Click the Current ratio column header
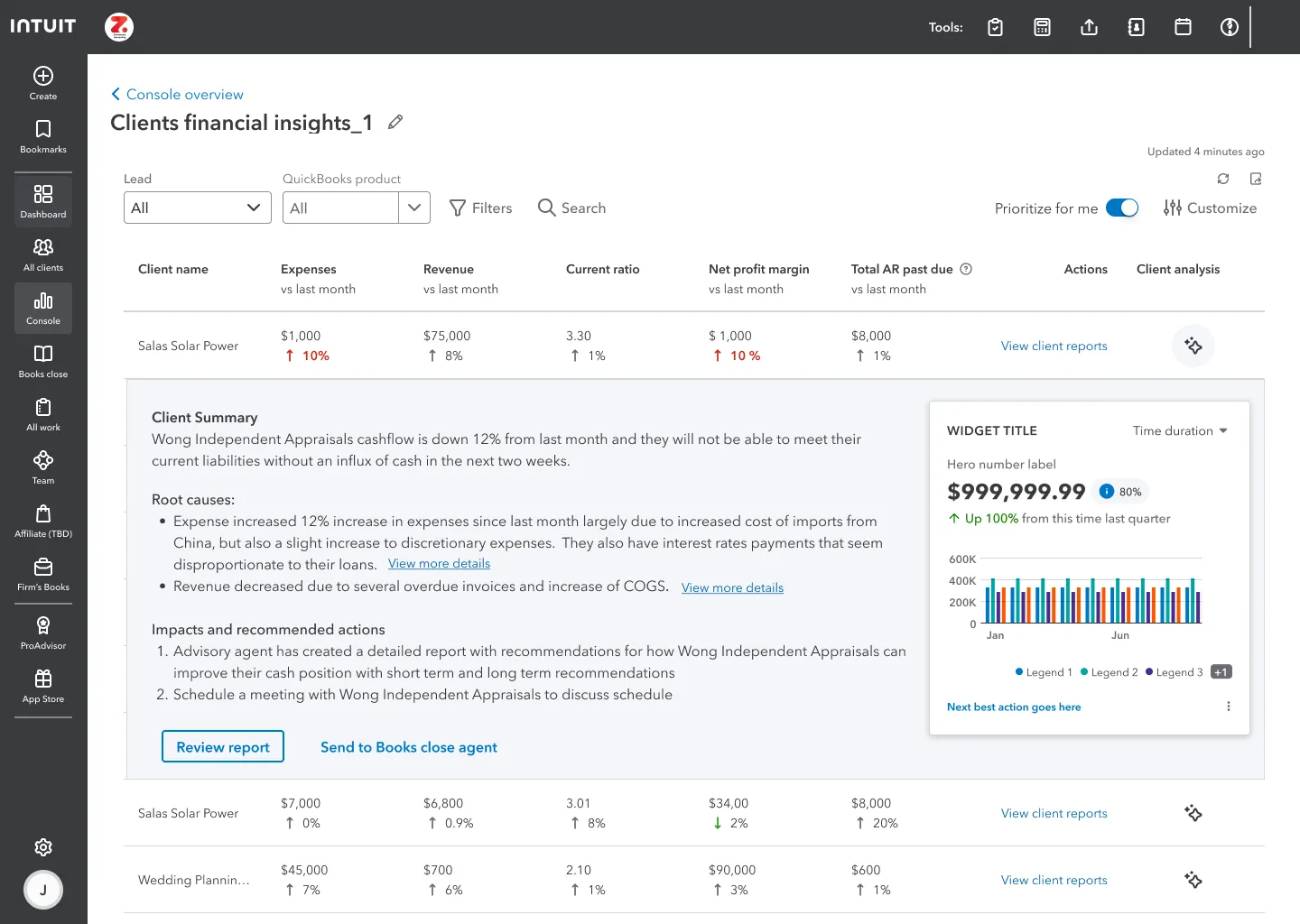The height and width of the screenshot is (924, 1300). [x=602, y=269]
